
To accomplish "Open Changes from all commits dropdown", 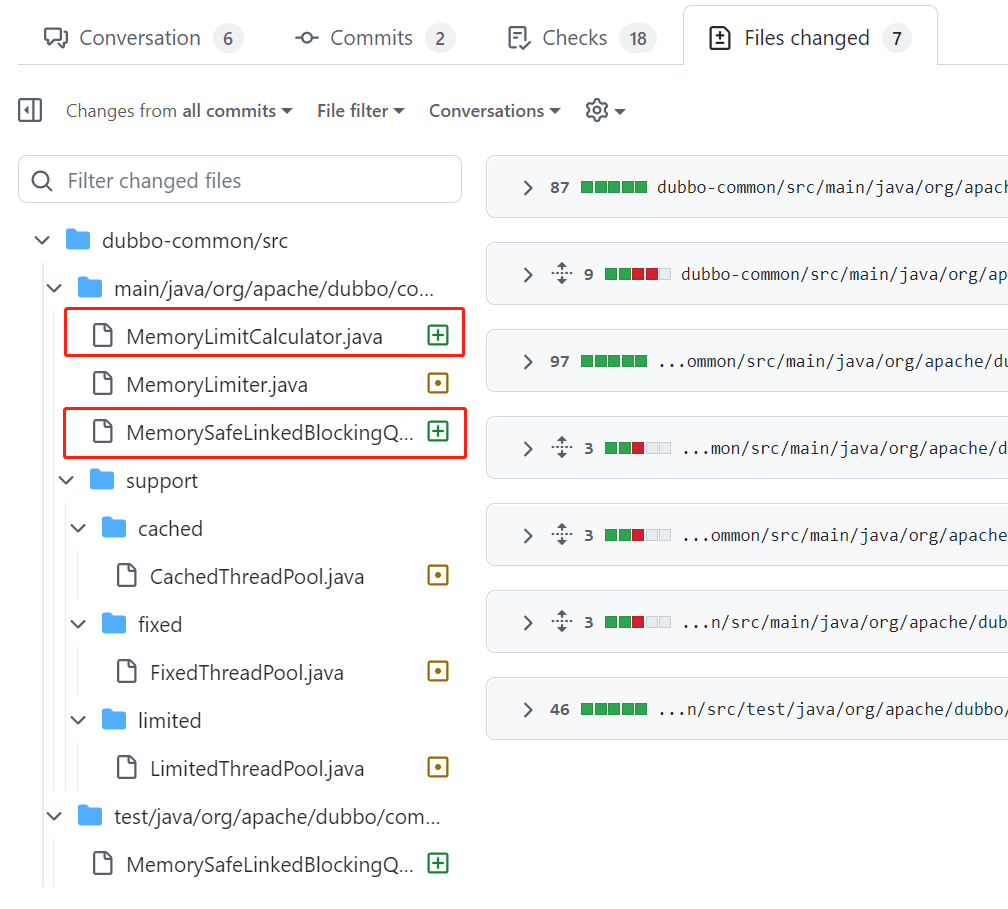I will (179, 111).
